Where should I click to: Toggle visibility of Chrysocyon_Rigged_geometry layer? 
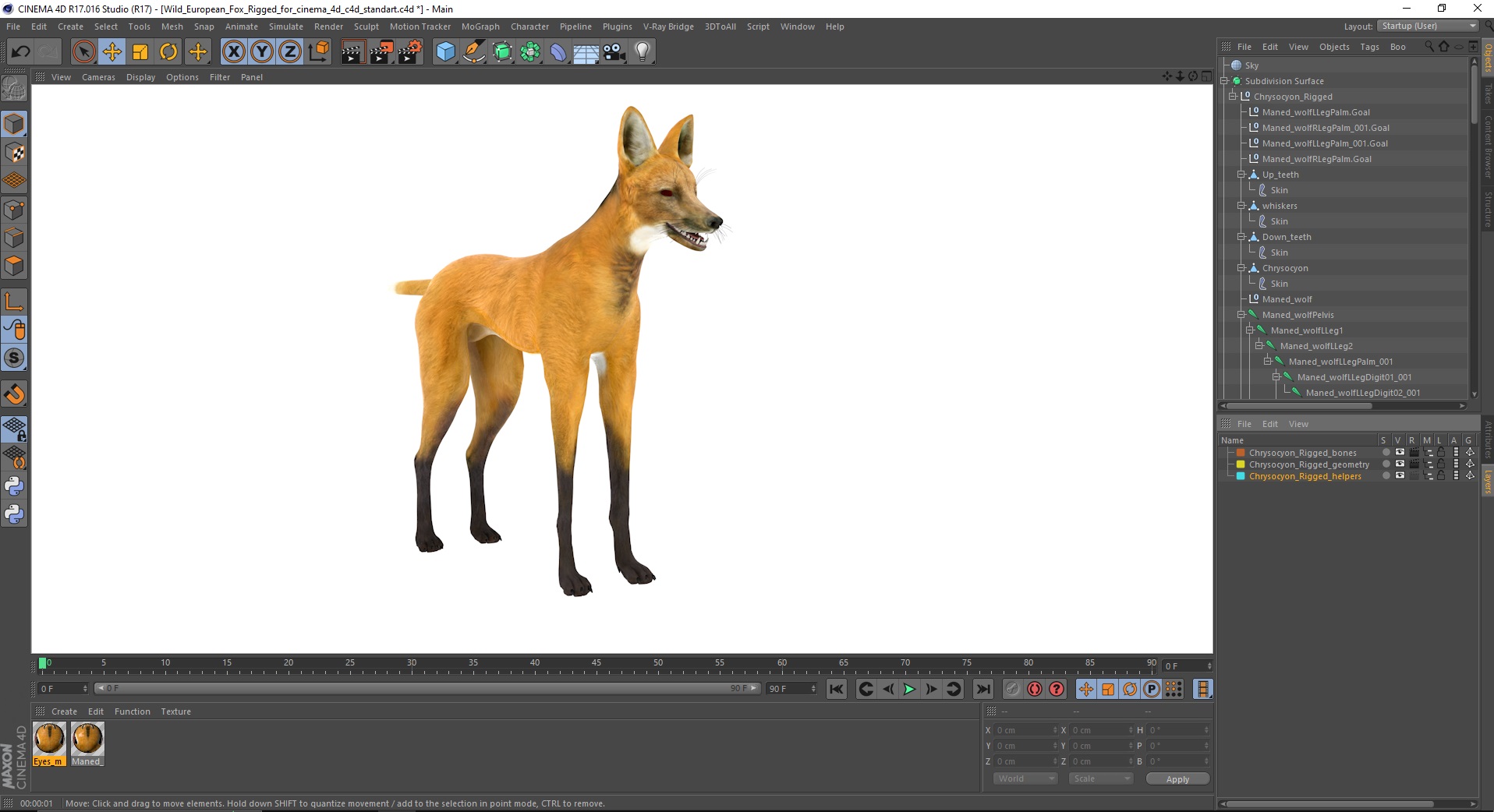1400,464
